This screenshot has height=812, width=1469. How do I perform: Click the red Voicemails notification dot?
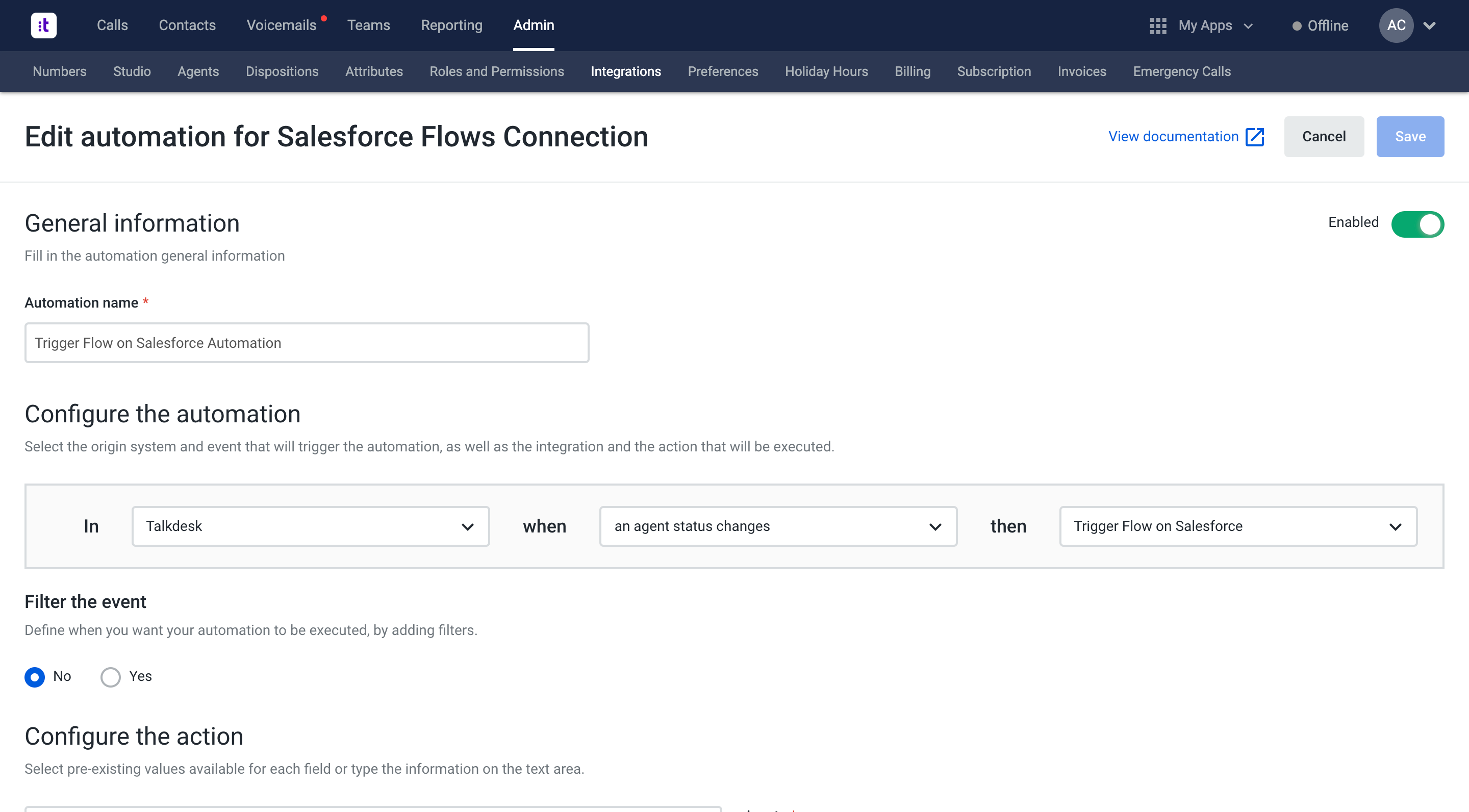(324, 18)
